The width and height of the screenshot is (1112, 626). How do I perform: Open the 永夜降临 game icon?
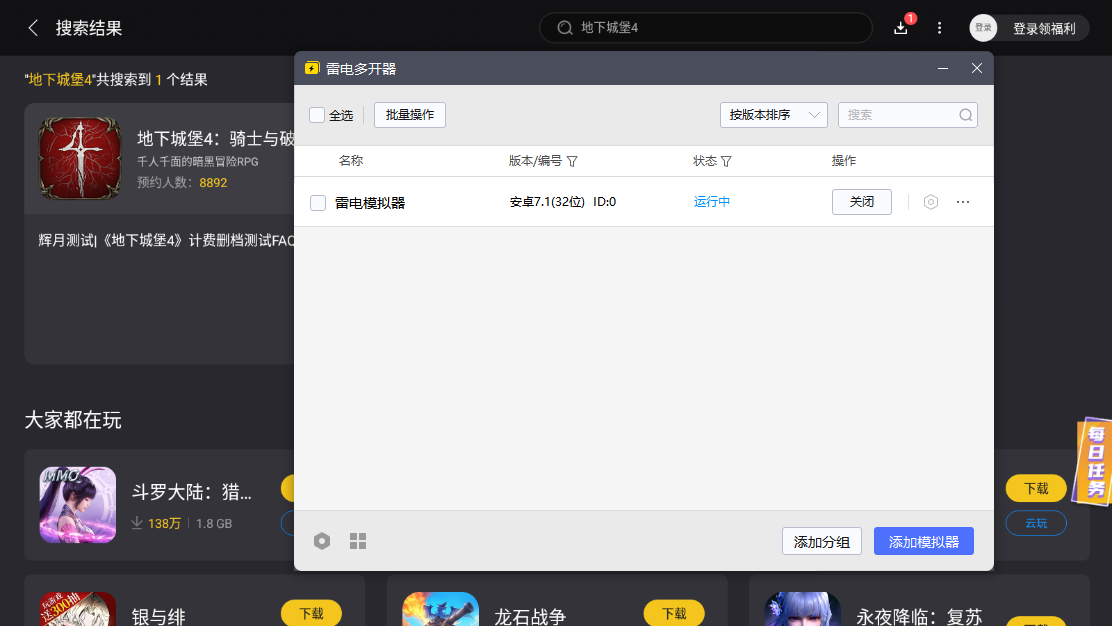803,609
